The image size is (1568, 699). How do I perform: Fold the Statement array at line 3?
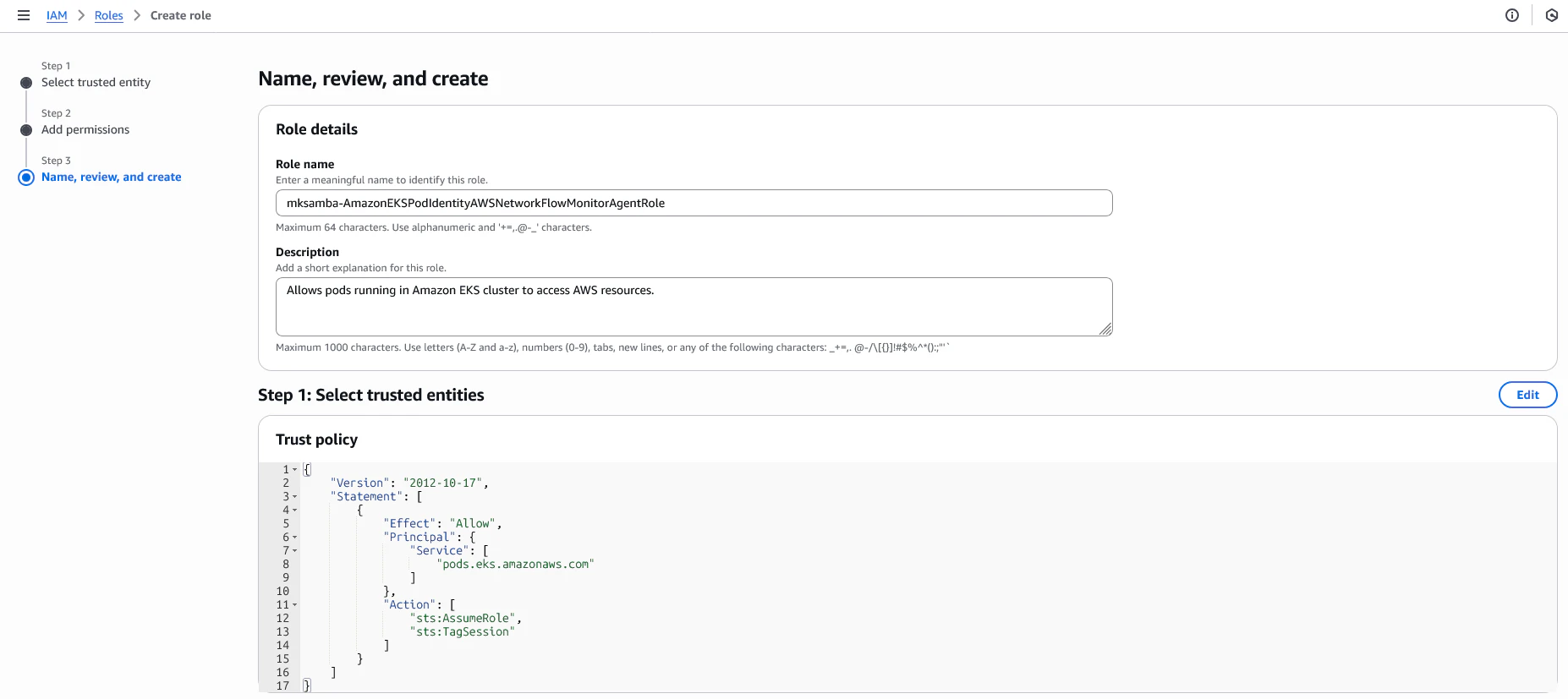click(x=295, y=497)
